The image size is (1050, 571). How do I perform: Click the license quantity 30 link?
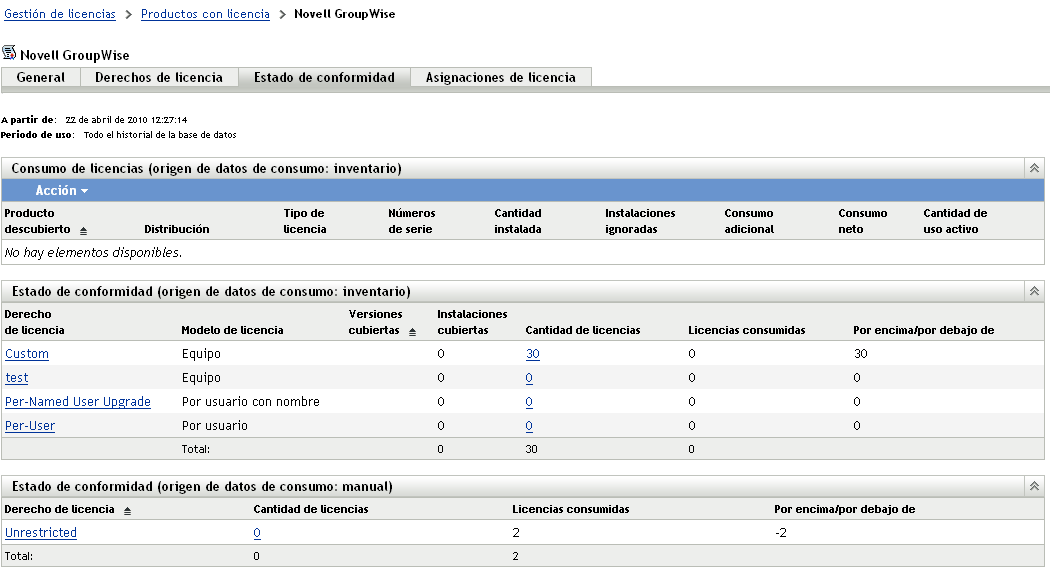532,354
